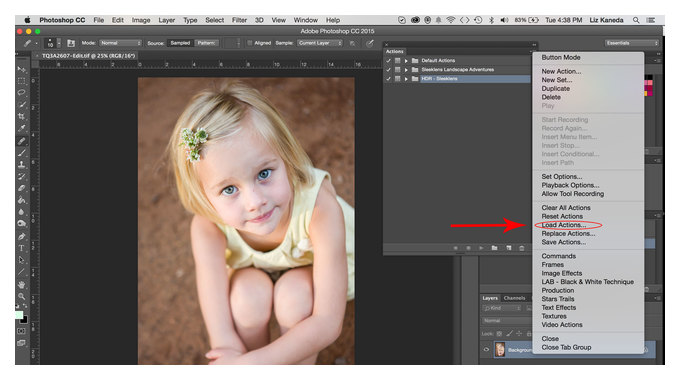Select the Line shape tool
Image resolution: width=680 pixels, height=380 pixels.
(21, 272)
